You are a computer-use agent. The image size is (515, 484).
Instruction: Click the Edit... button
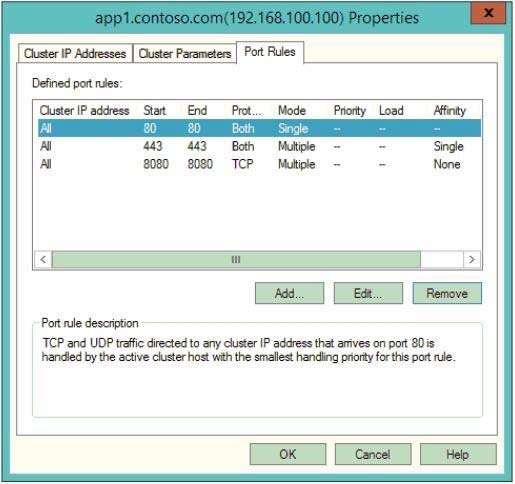tap(368, 293)
